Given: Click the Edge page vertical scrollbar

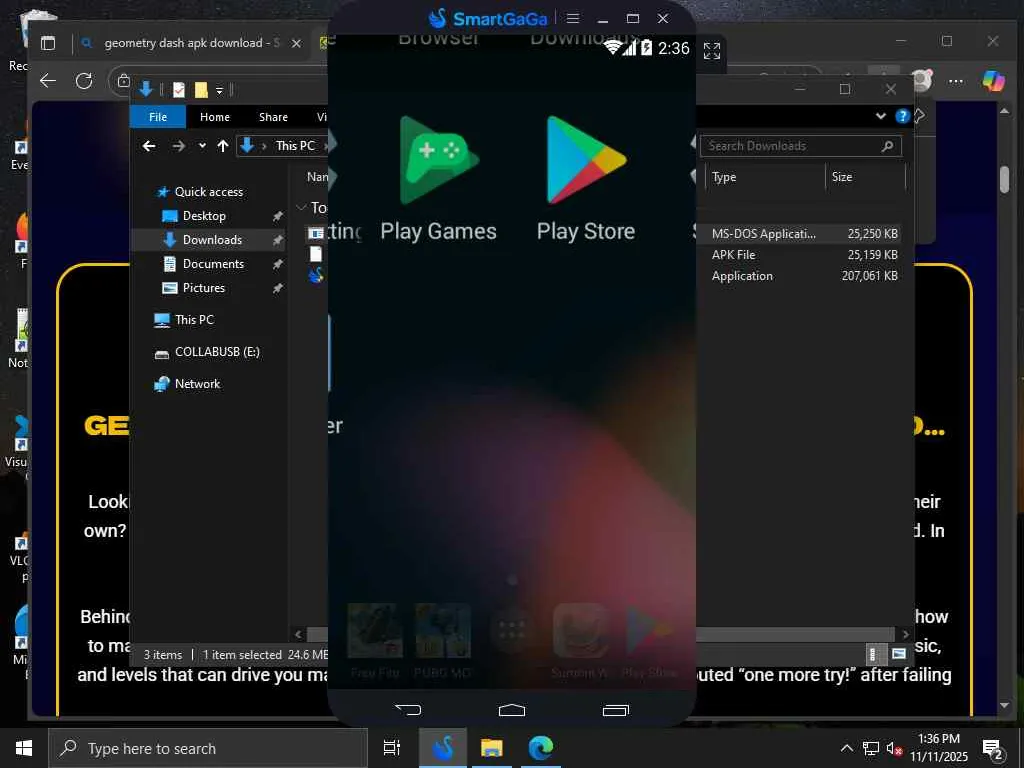Looking at the screenshot, I should (x=1004, y=179).
